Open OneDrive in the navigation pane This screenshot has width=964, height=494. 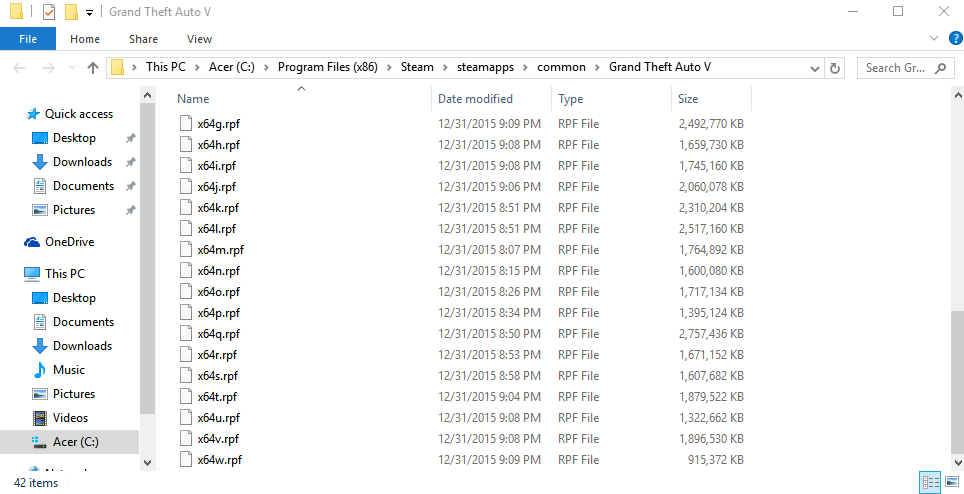click(69, 241)
